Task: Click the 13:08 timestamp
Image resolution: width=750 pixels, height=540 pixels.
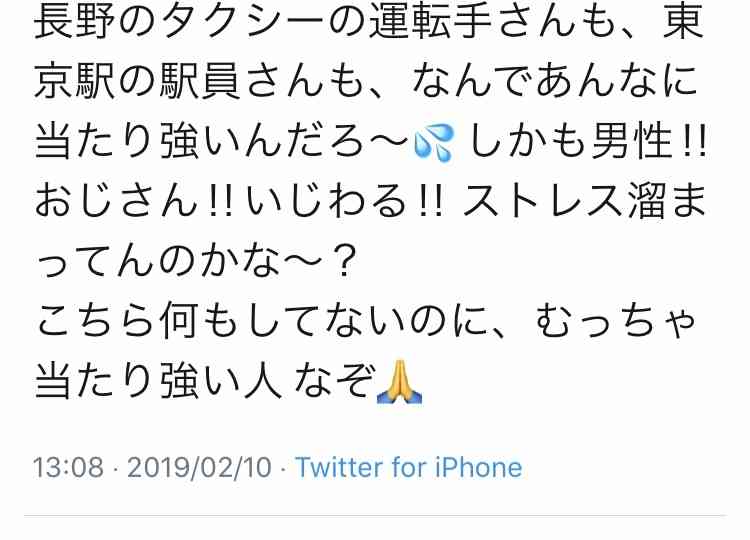Action: pyautogui.click(x=68, y=467)
